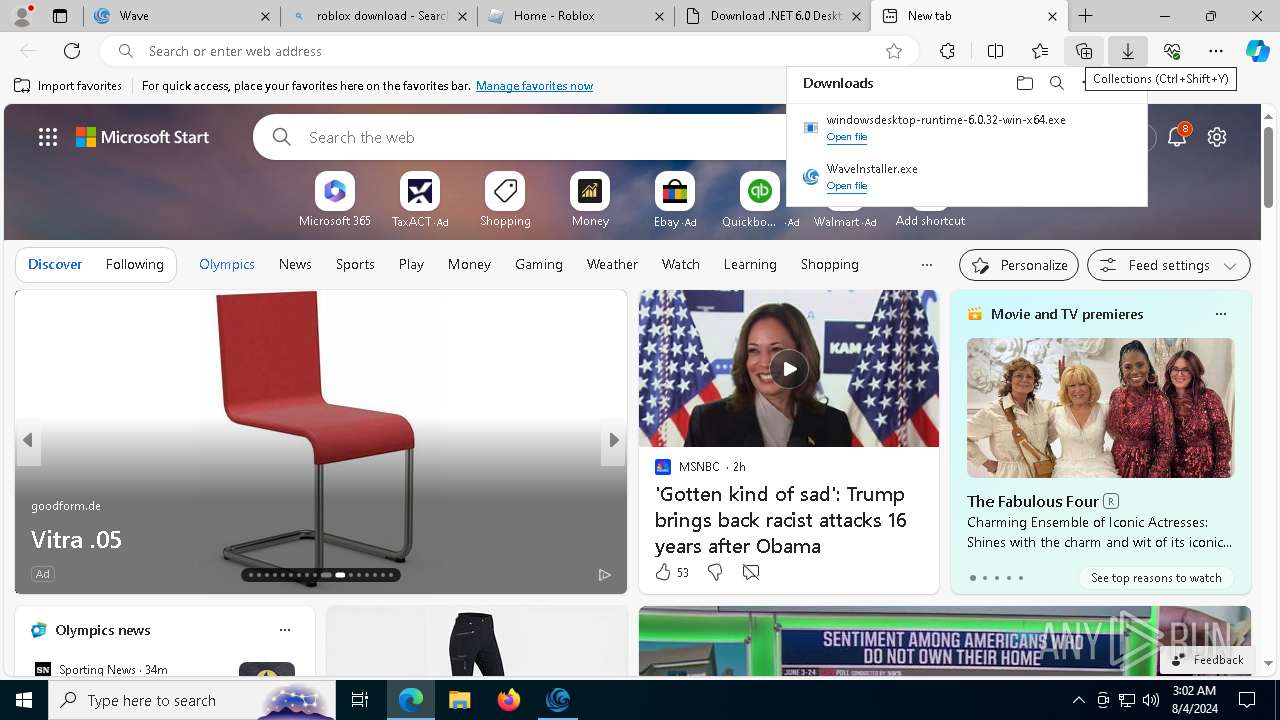
Task: Open file link for WaveInstaller.exe
Action: tap(846, 186)
